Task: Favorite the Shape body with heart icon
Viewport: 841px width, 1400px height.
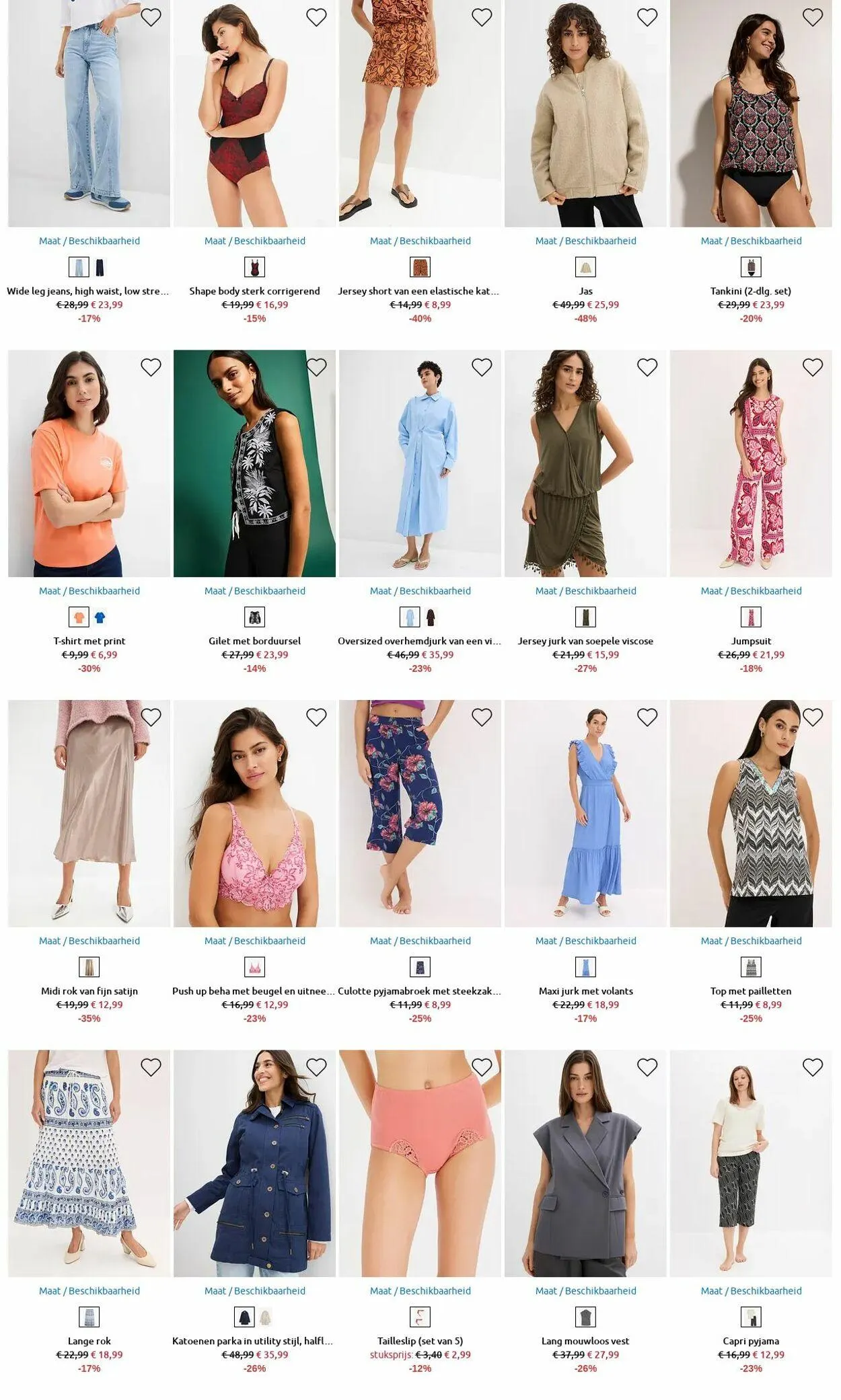Action: coord(316,17)
